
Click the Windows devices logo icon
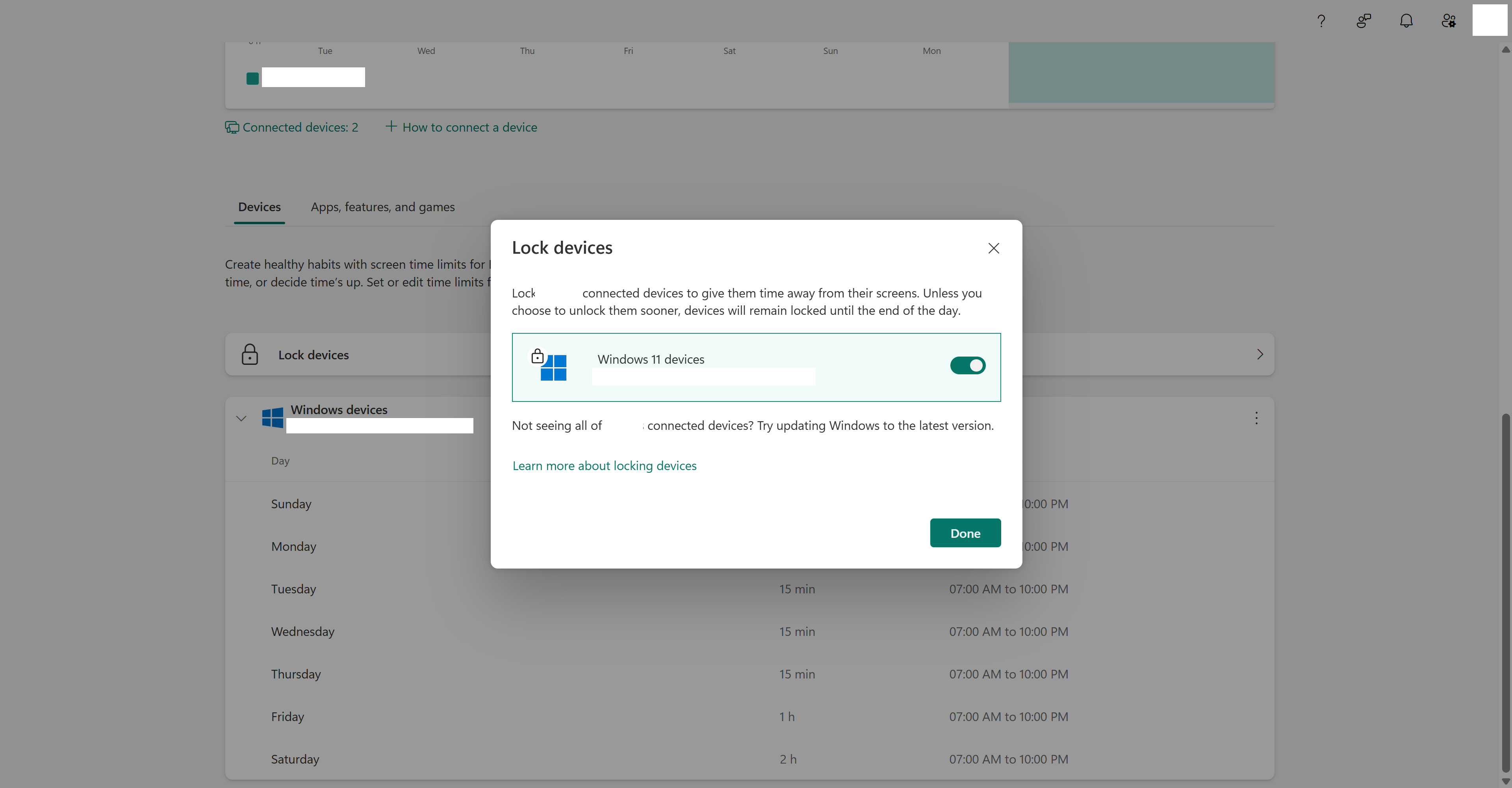[x=272, y=418]
